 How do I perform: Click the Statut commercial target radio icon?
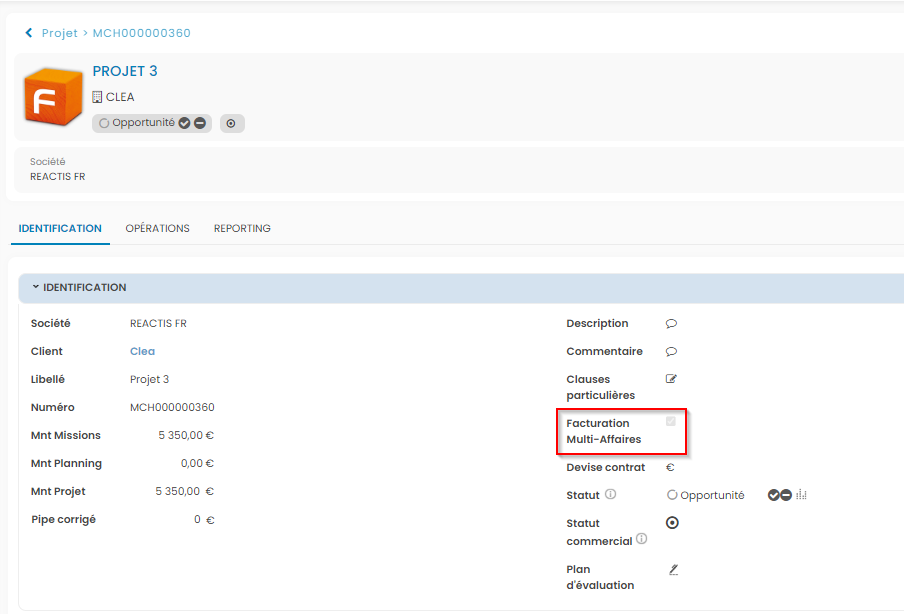(672, 523)
